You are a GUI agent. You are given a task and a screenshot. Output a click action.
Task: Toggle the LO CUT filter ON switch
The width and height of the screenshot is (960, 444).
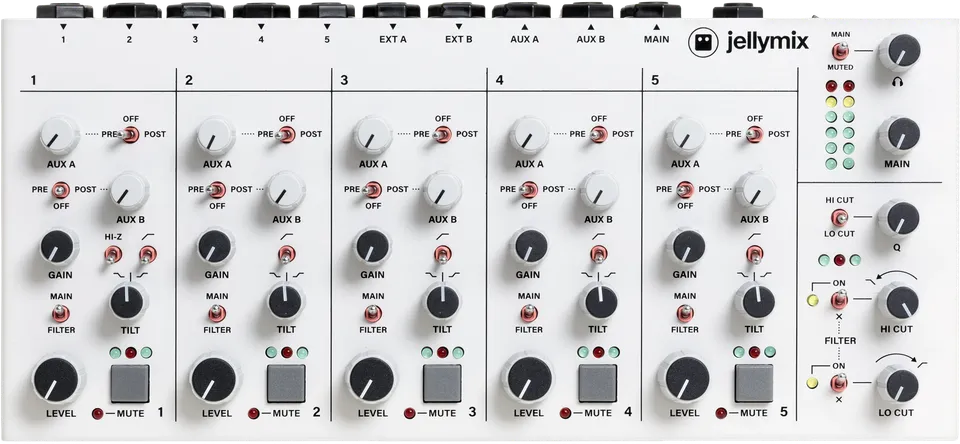(x=839, y=383)
